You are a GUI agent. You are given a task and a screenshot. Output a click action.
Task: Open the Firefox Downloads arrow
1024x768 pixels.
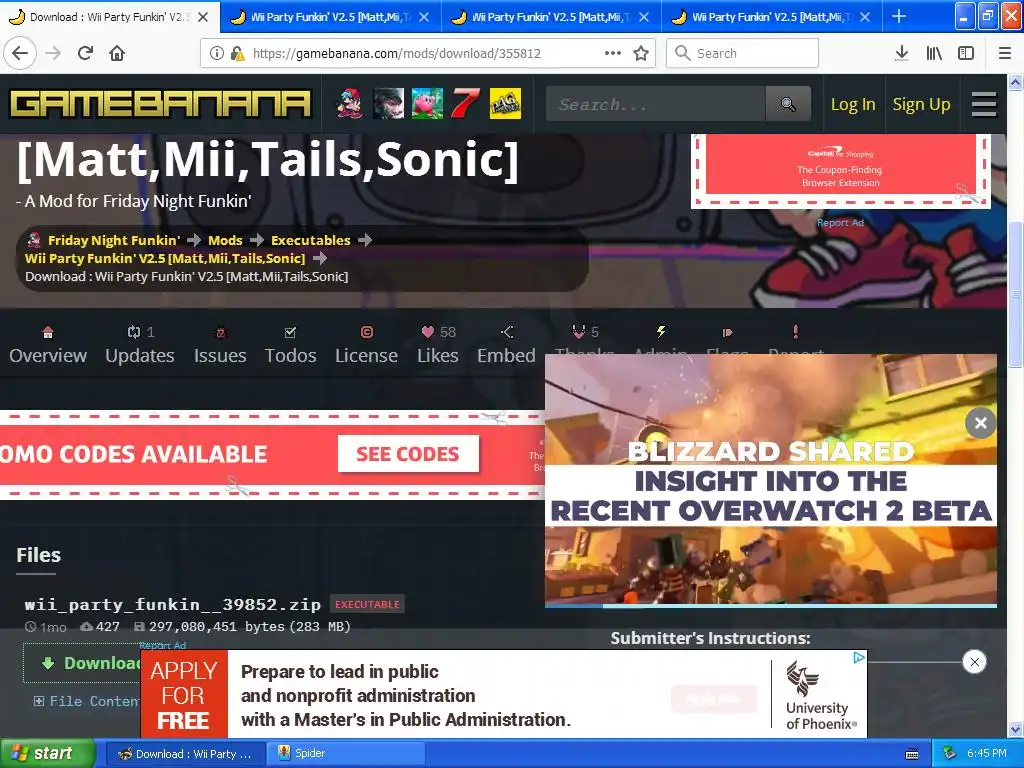[x=902, y=53]
